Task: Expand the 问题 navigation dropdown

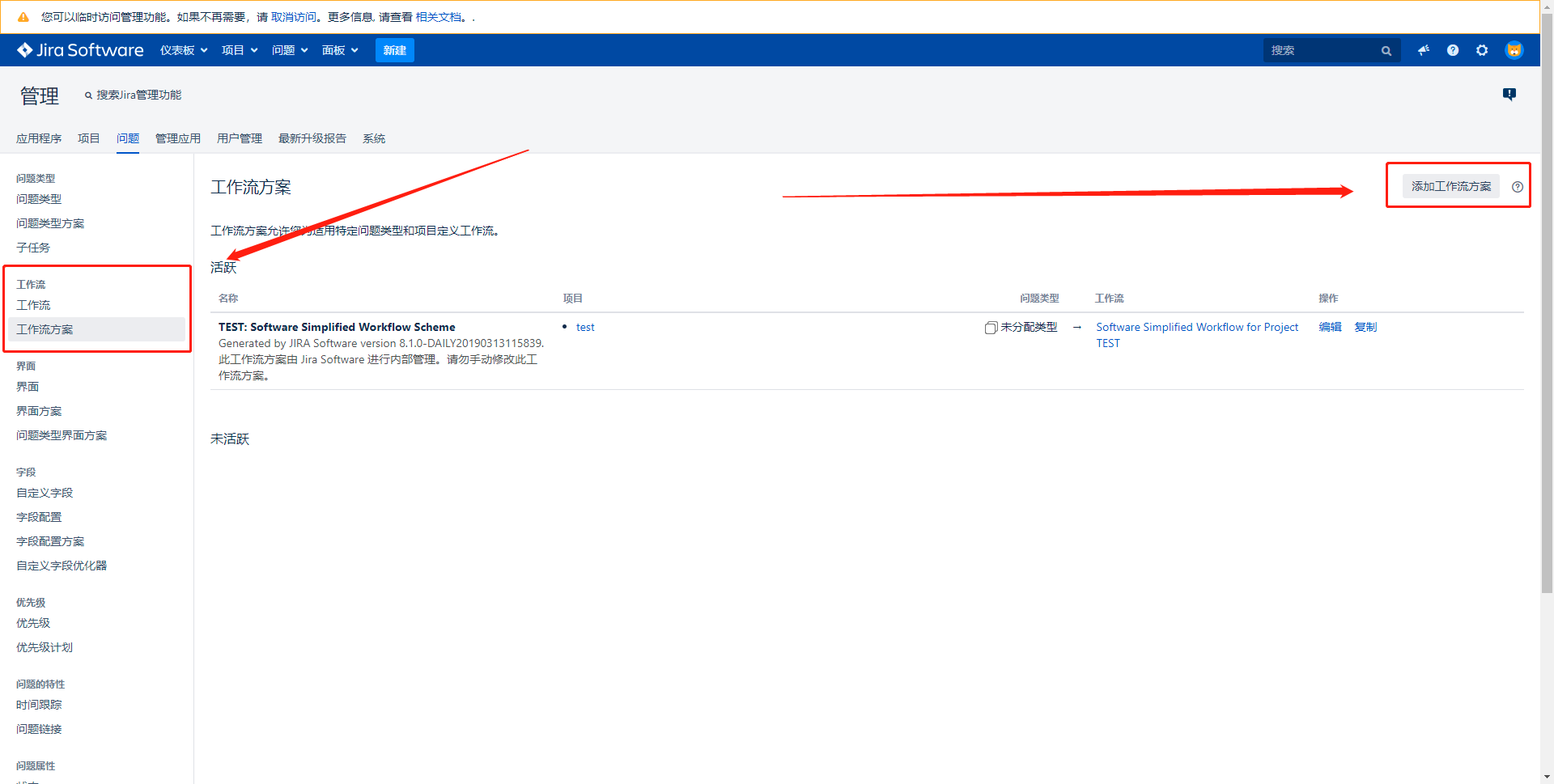Action: [x=289, y=49]
